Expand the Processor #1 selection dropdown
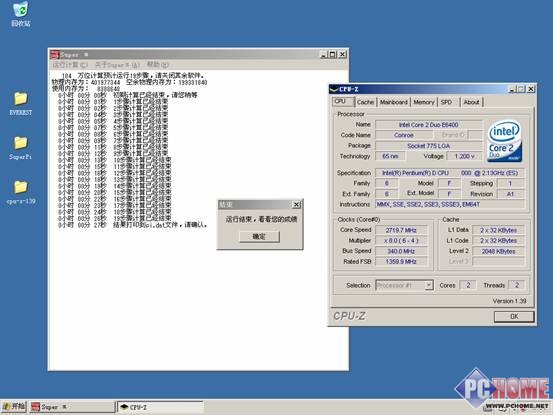Image resolution: width=553 pixels, height=415 pixels. pyautogui.click(x=429, y=285)
